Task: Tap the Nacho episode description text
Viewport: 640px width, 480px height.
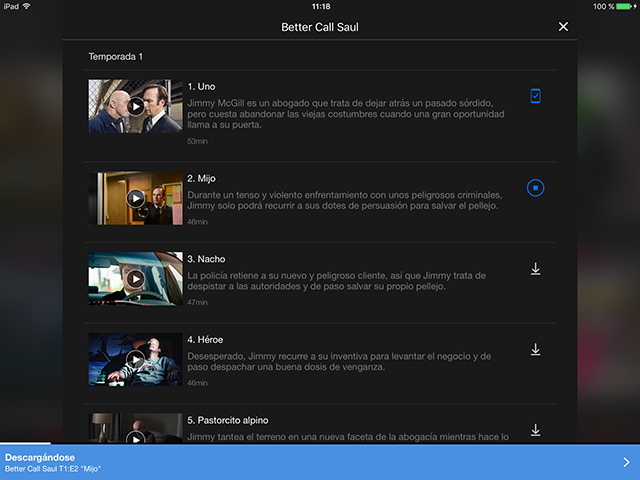Action: [337, 281]
